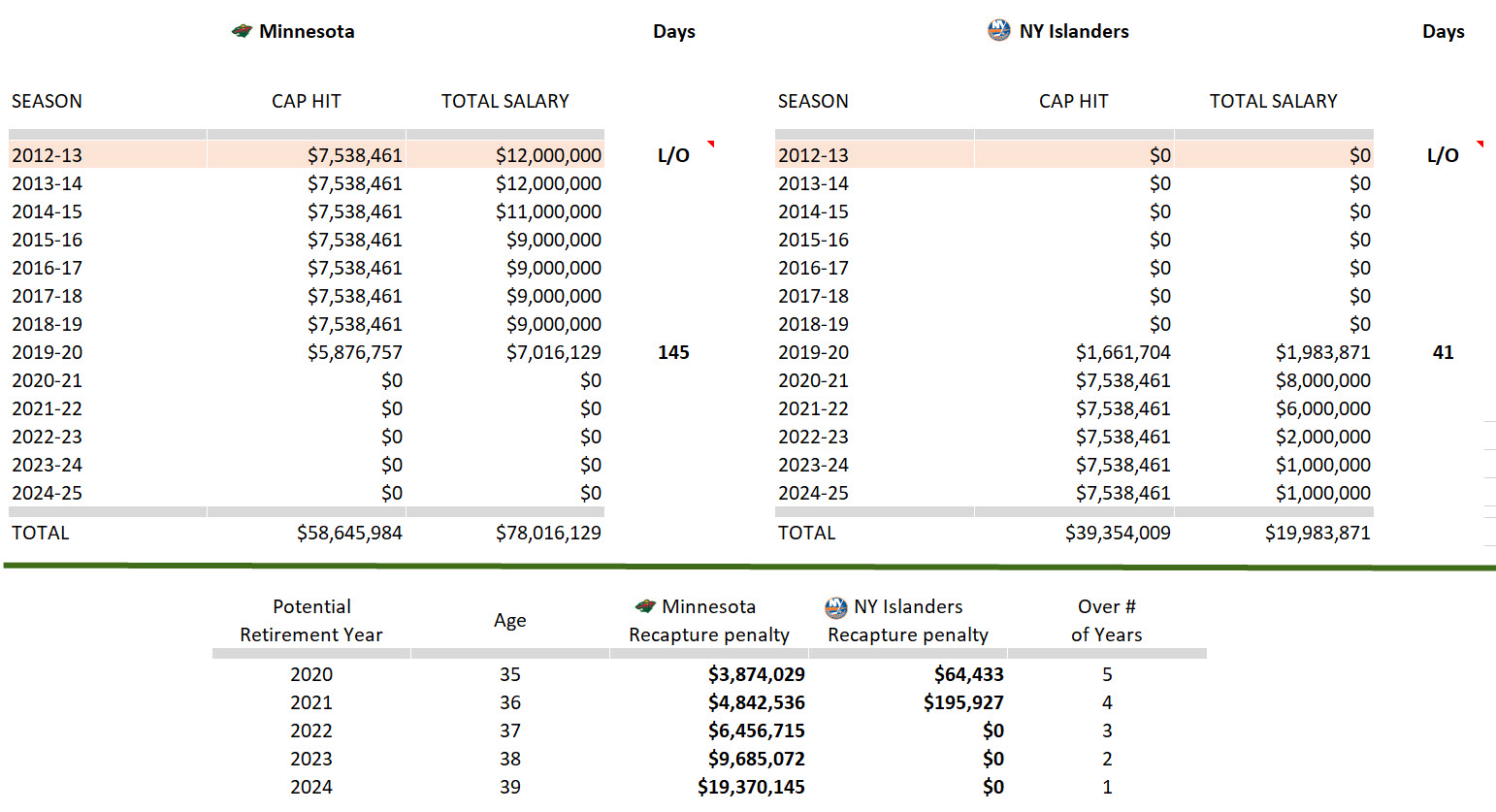Click the Islanders TOTAL row label

tap(806, 533)
